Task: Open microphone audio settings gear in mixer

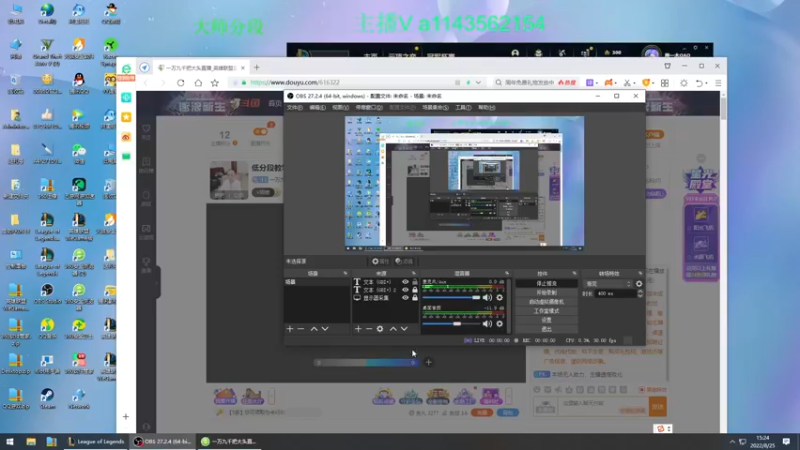Action: click(499, 297)
